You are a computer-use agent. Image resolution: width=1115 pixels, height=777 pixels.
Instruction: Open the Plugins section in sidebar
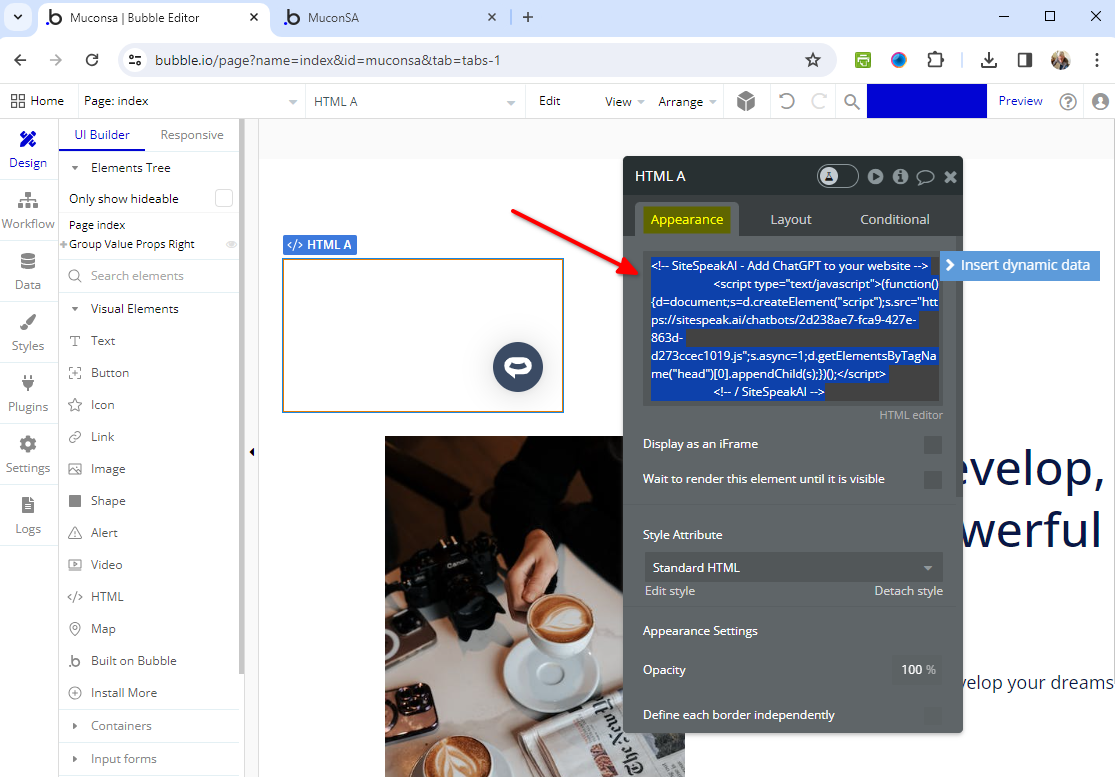[x=28, y=393]
